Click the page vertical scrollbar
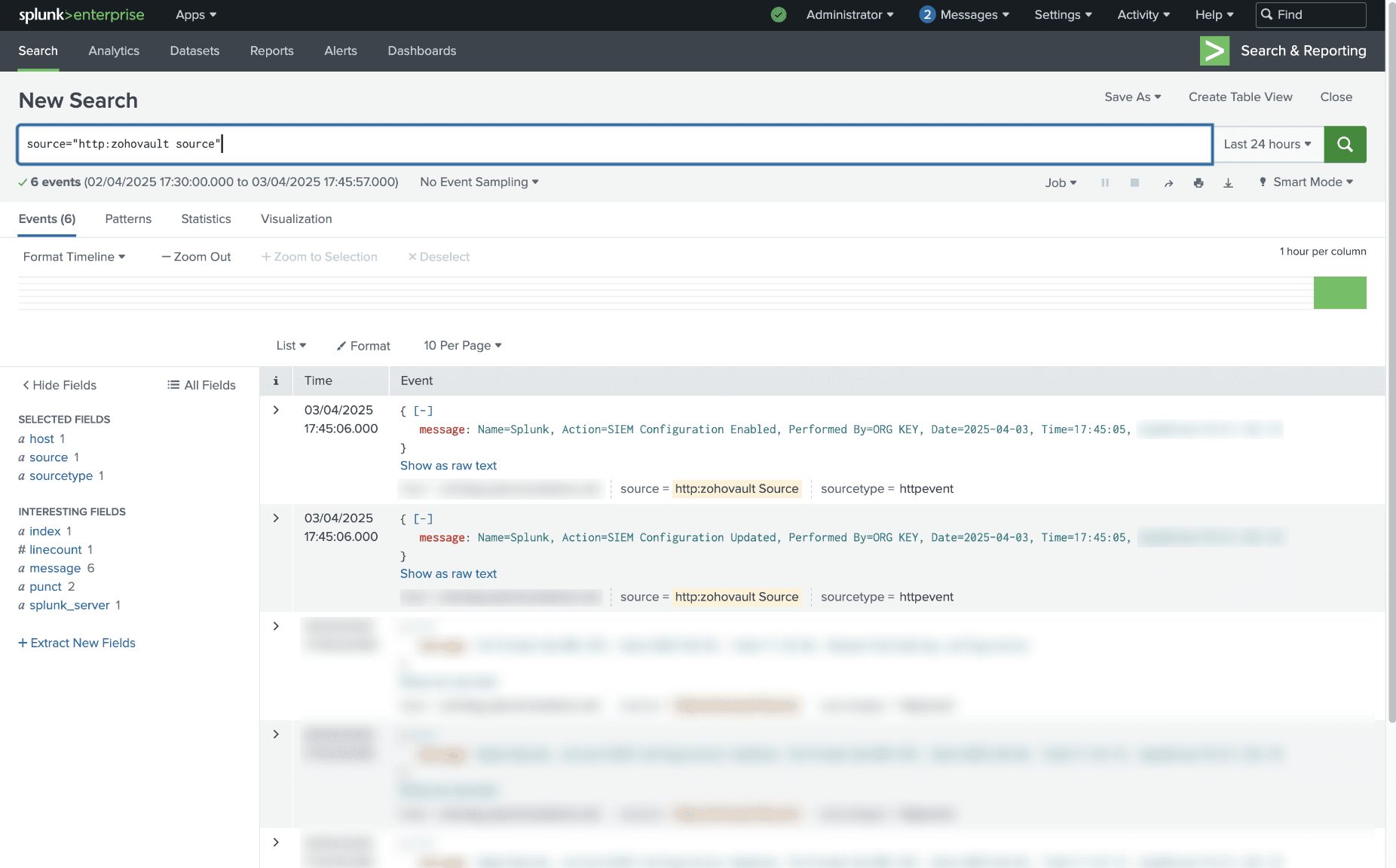This screenshot has width=1396, height=868. [x=1391, y=362]
